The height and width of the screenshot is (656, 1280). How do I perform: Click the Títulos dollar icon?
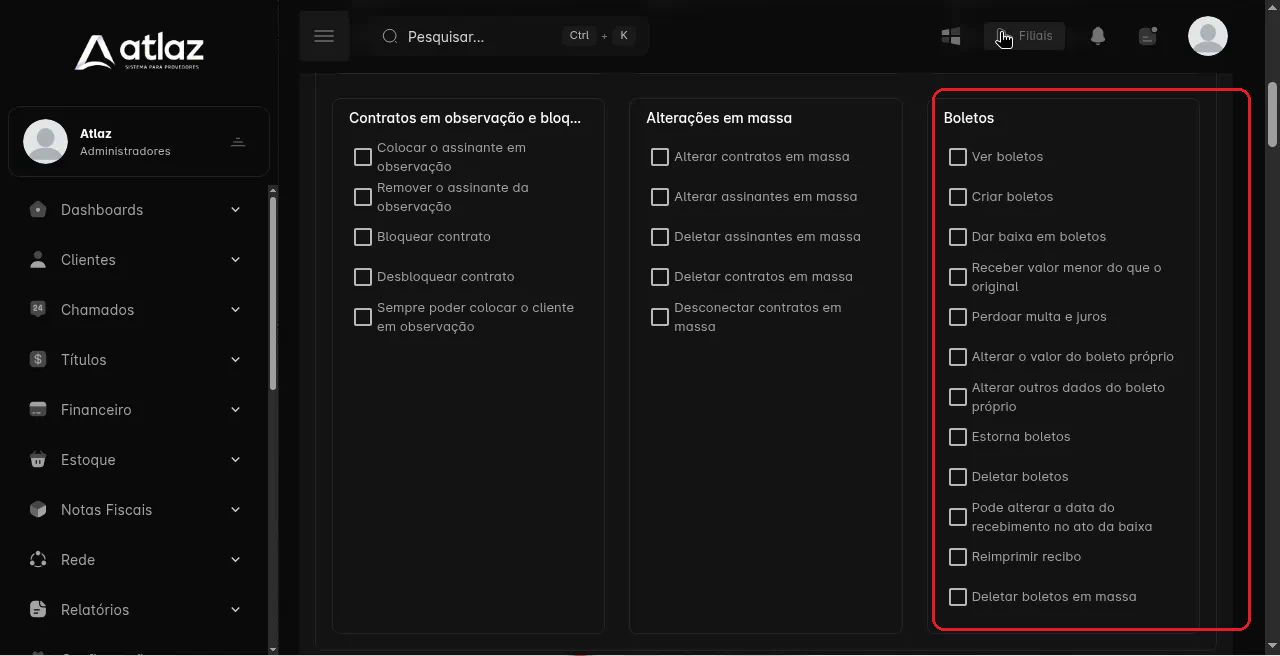[38, 359]
